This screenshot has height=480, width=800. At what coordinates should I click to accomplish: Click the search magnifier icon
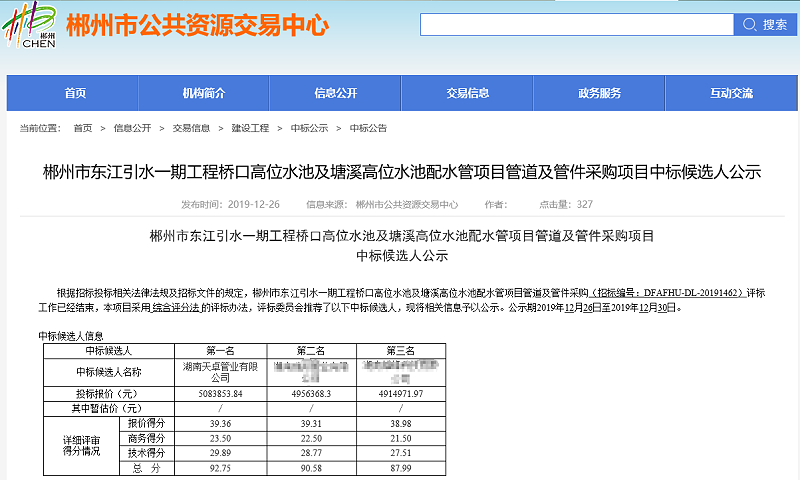click(x=749, y=24)
